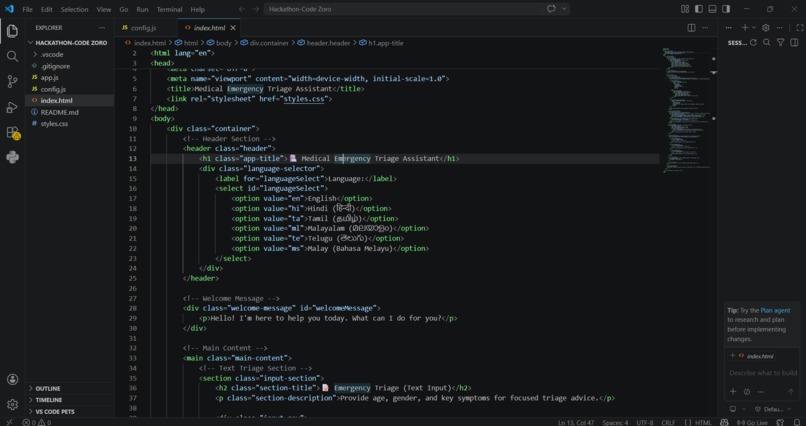Toggle the Secondary Side Bar visibility
Screen dimensions: 806x426
click(726, 9)
